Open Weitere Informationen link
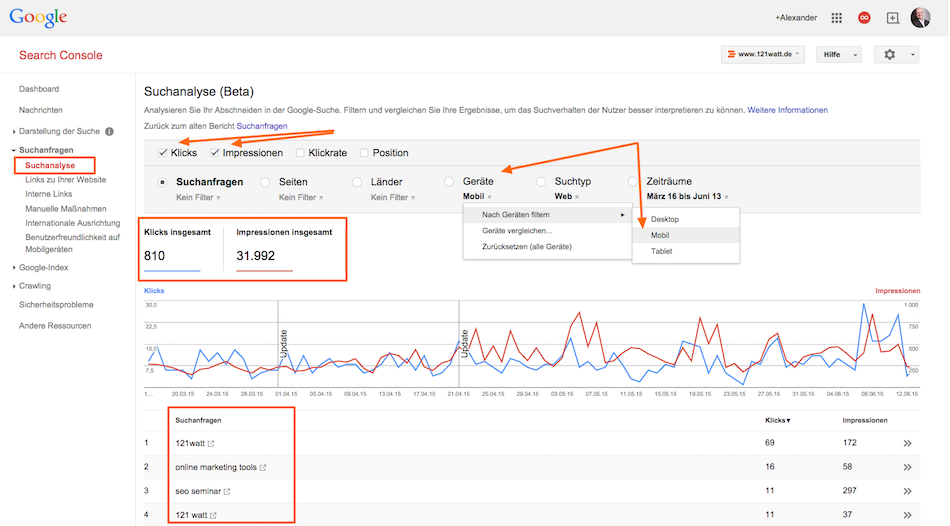The width and height of the screenshot is (950, 526). click(788, 110)
